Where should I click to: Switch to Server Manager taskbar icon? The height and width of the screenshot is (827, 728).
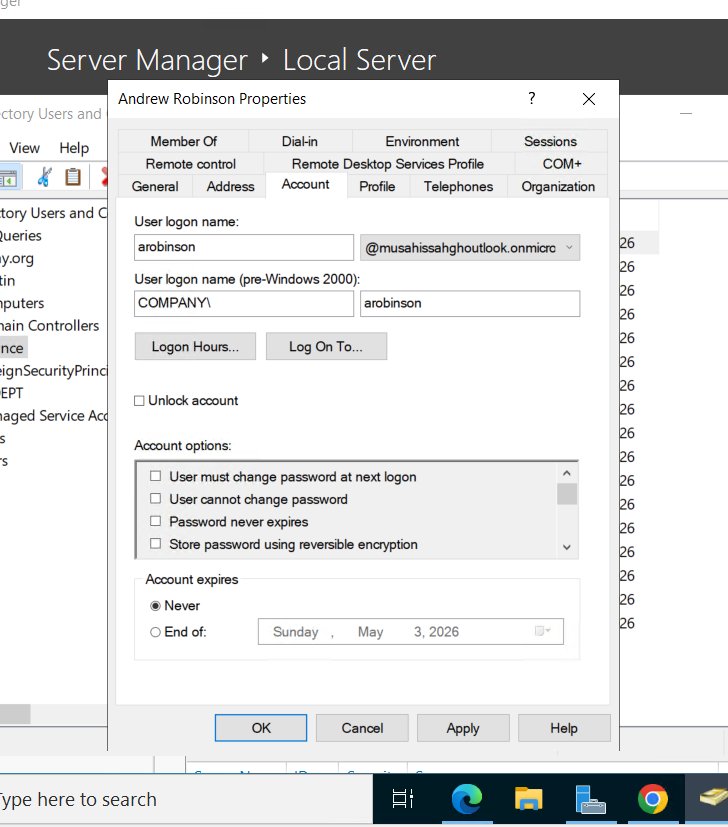pyautogui.click(x=590, y=798)
